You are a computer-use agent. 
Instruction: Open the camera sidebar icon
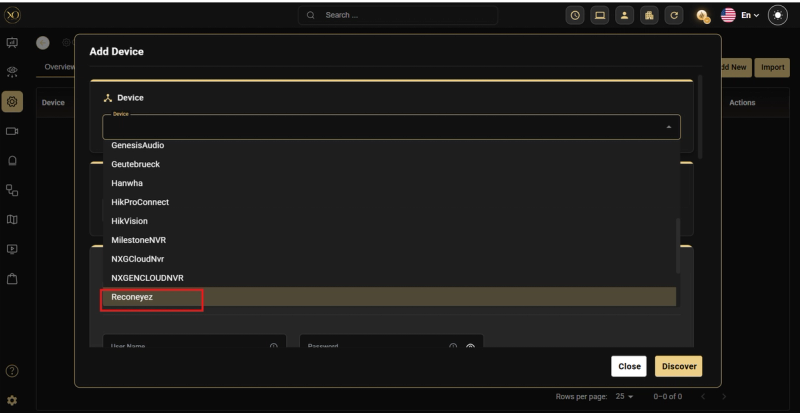tap(12, 131)
